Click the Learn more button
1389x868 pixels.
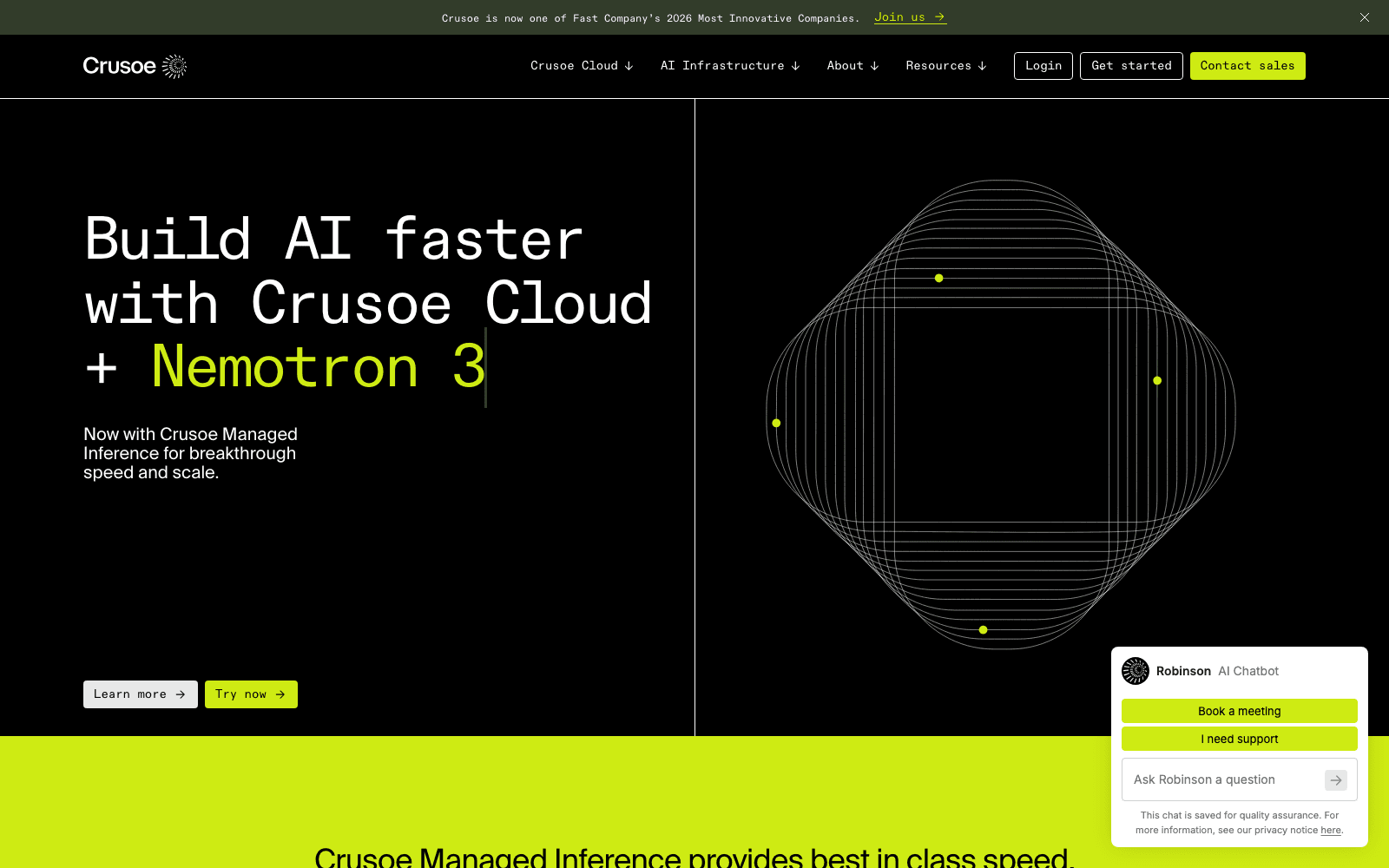pyautogui.click(x=141, y=694)
